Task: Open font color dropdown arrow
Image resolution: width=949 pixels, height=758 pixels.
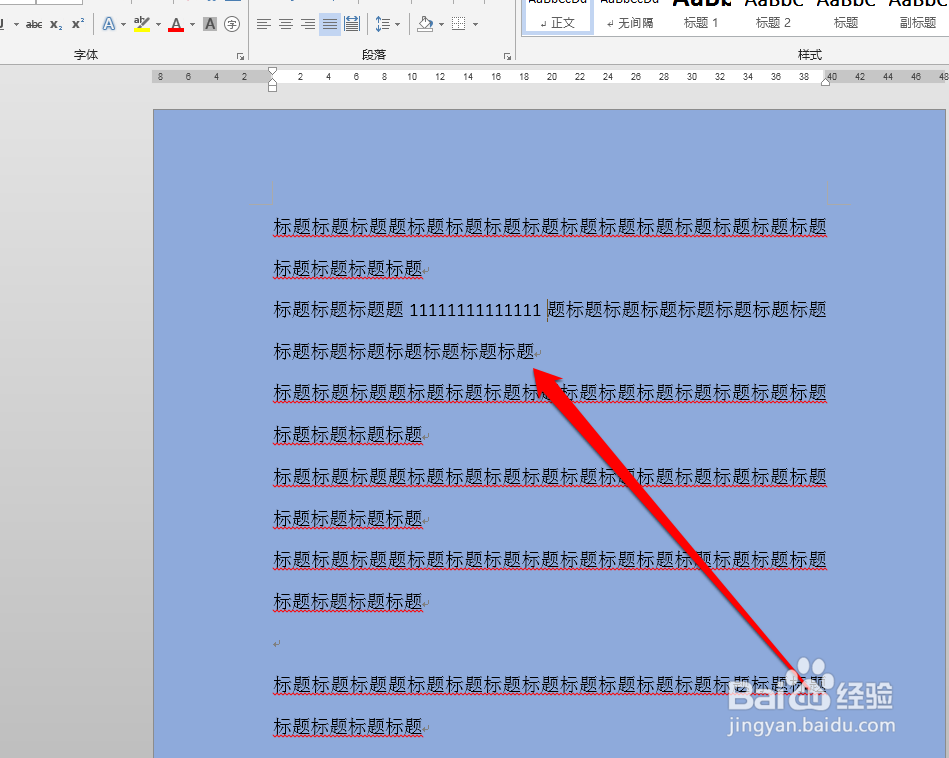Action: [192, 25]
